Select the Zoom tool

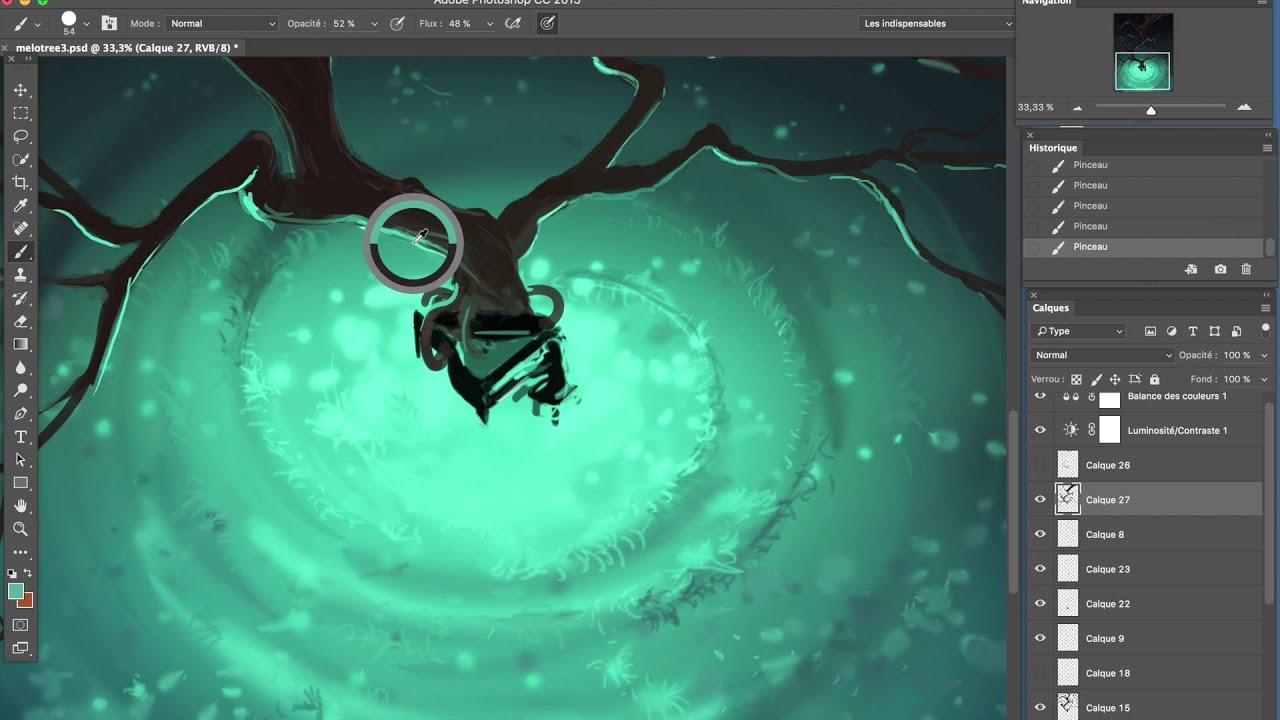point(20,529)
